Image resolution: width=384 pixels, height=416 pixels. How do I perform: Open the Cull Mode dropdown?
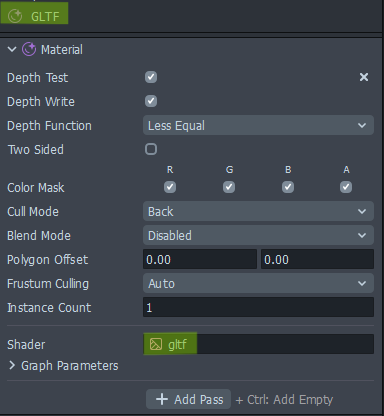click(258, 211)
